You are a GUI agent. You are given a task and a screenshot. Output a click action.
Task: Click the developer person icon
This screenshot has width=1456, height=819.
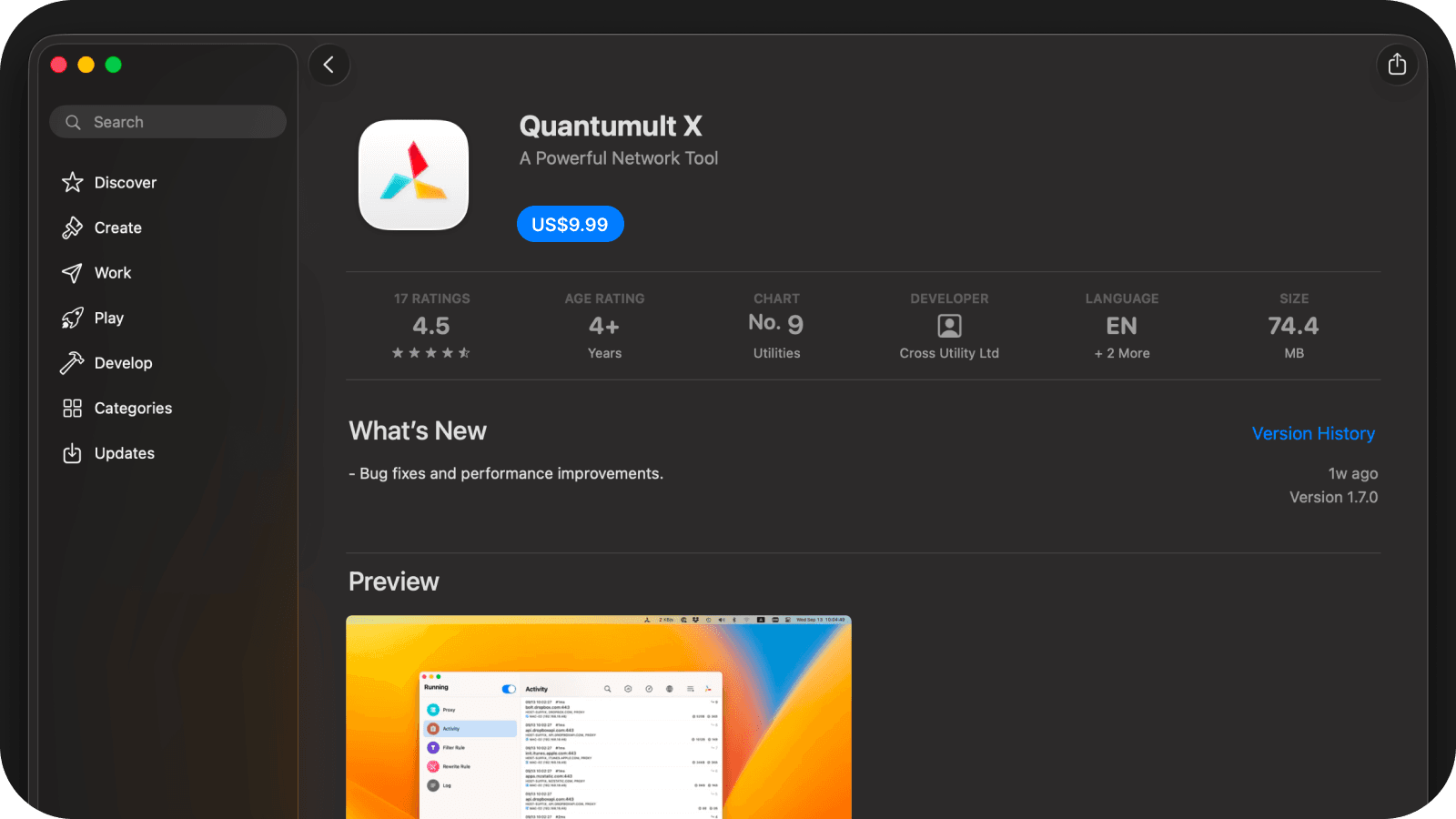[x=949, y=326]
